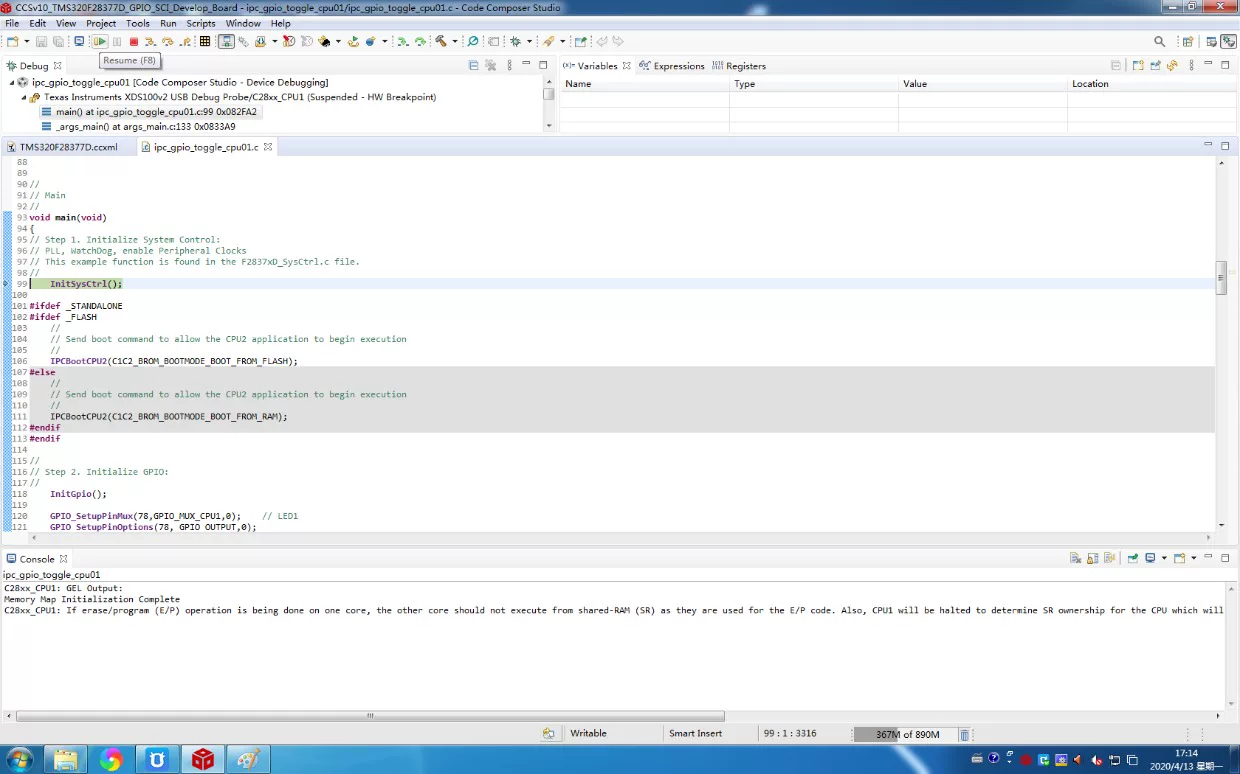
Task: Open the Display Selected Console dropdown arrow
Action: pyautogui.click(x=1164, y=559)
